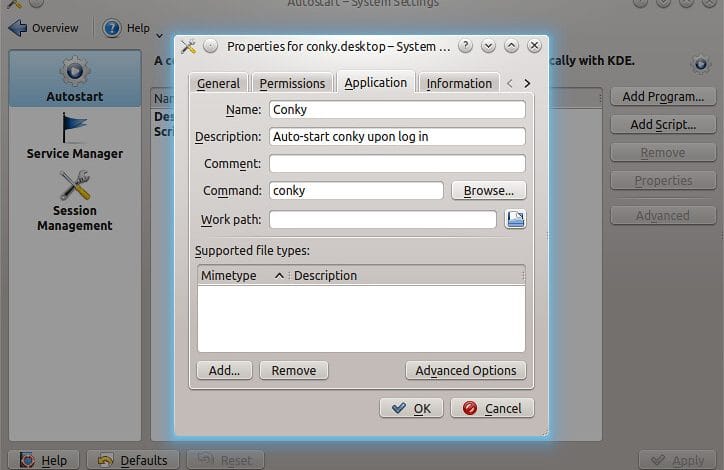The height and width of the screenshot is (470, 724).
Task: Expand the toolbar overflow arrow next to Help
Action: [x=159, y=36]
